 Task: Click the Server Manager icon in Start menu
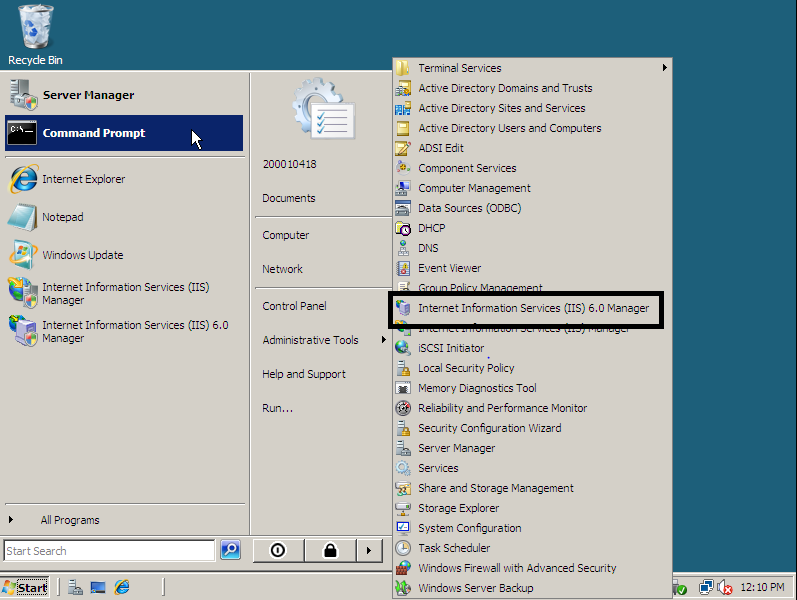click(x=23, y=95)
